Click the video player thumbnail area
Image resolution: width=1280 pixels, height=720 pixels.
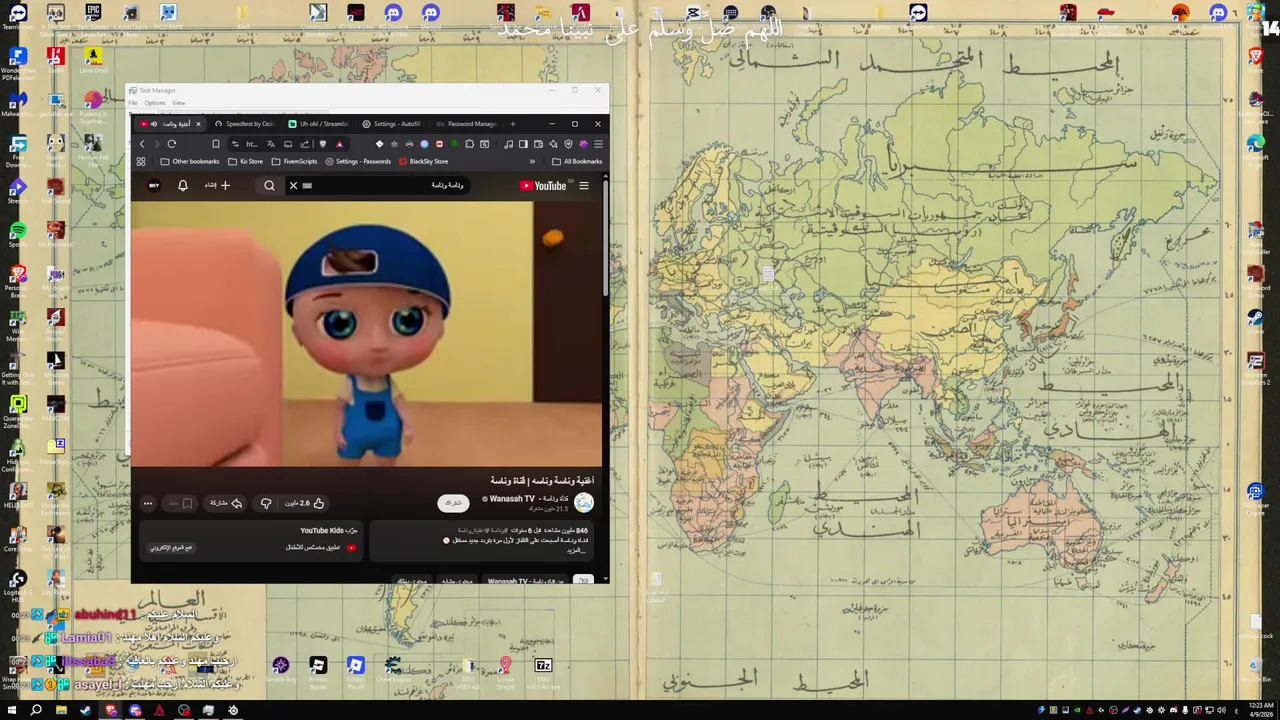(x=366, y=333)
